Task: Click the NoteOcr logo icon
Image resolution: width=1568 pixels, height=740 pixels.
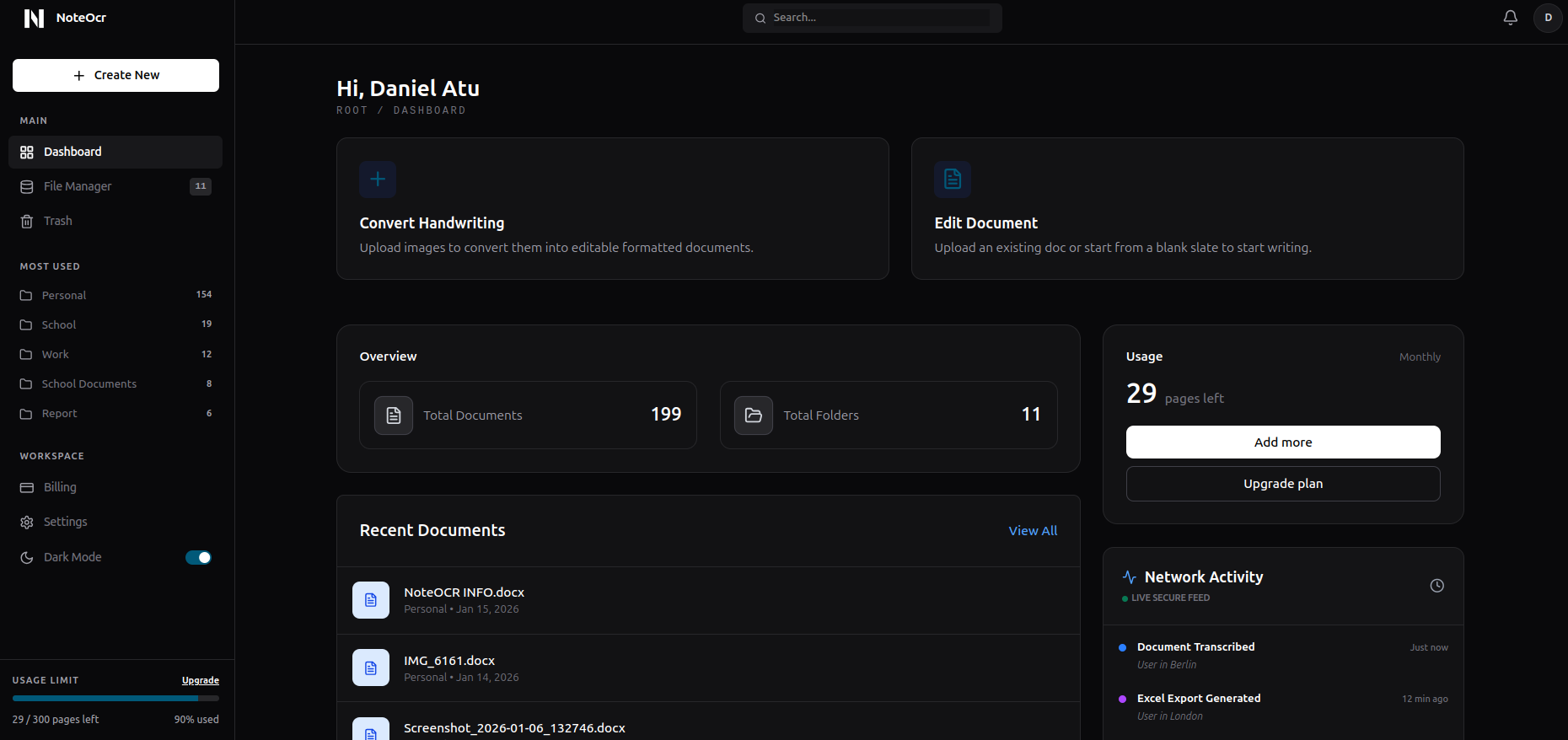Action: (x=34, y=18)
